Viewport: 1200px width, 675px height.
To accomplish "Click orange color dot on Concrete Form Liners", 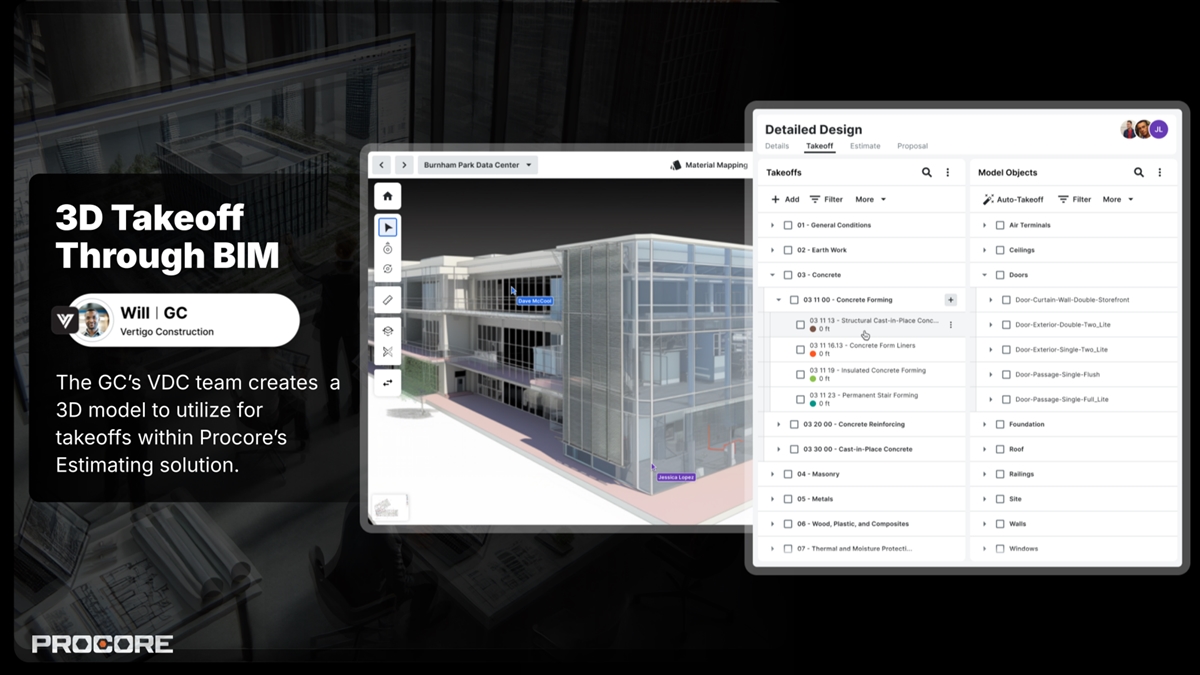I will [x=813, y=354].
